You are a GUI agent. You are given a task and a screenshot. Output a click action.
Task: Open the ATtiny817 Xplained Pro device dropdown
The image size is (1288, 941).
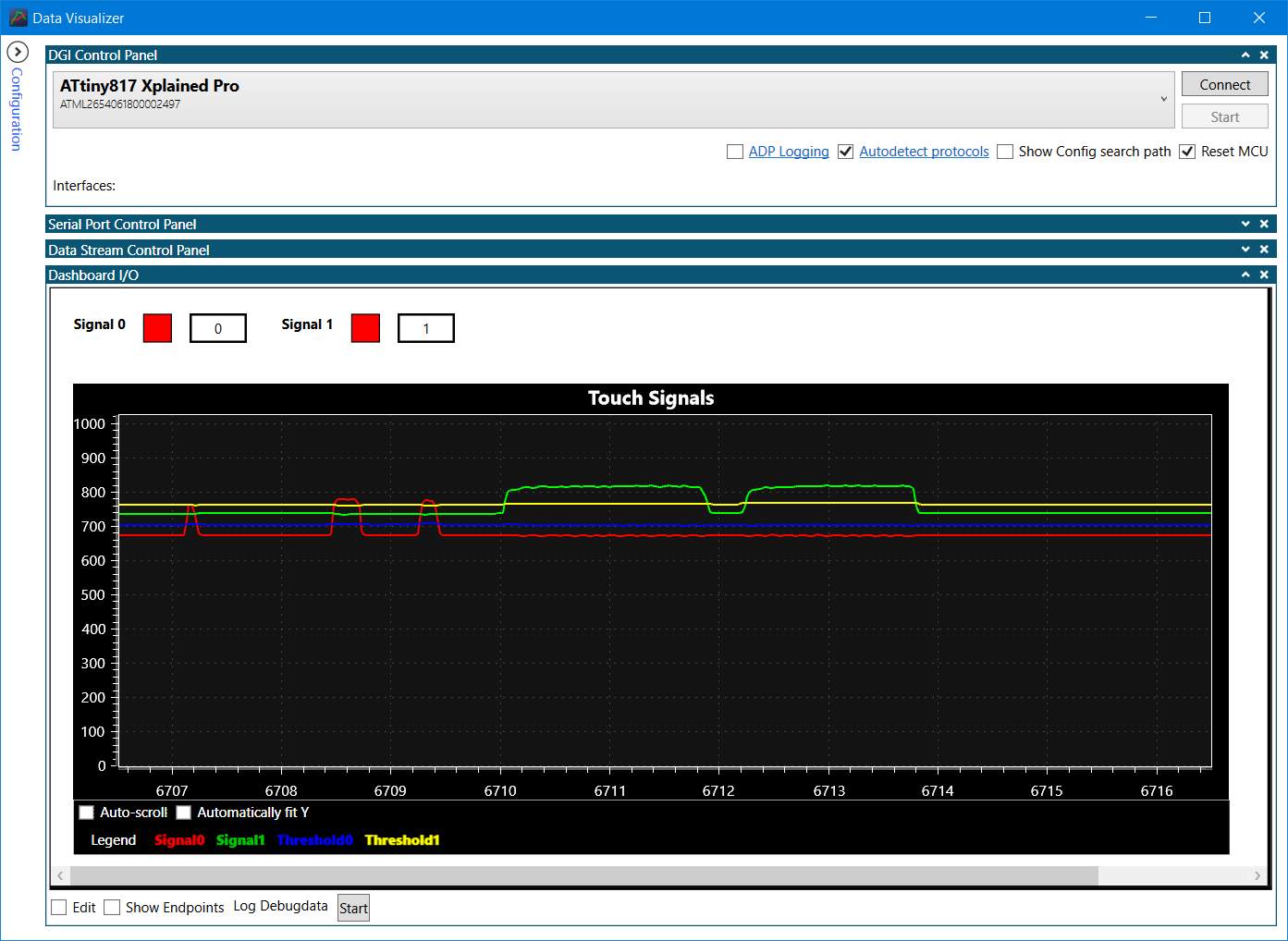pos(614,100)
